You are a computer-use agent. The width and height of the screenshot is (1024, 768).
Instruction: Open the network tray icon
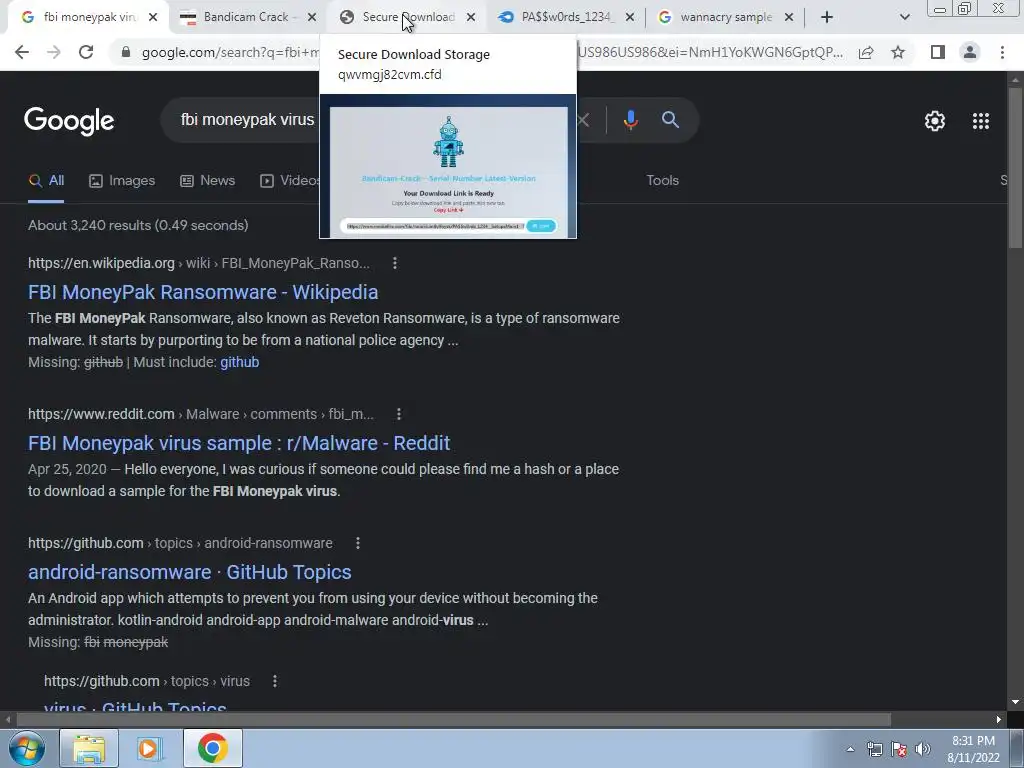click(874, 749)
